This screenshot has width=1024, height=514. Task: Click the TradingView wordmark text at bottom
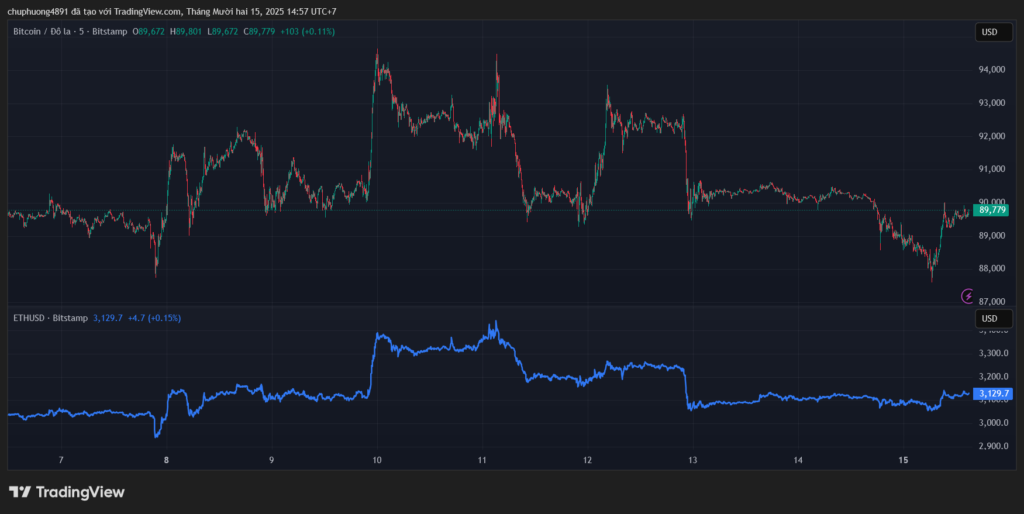80,492
